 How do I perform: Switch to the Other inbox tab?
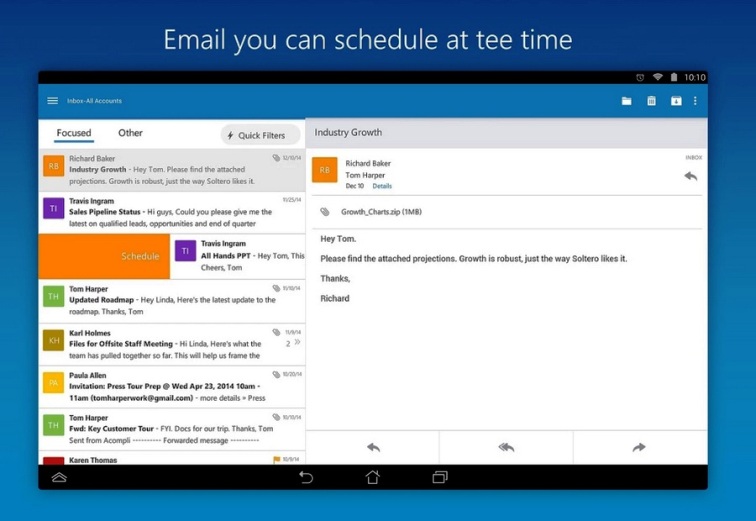point(130,133)
